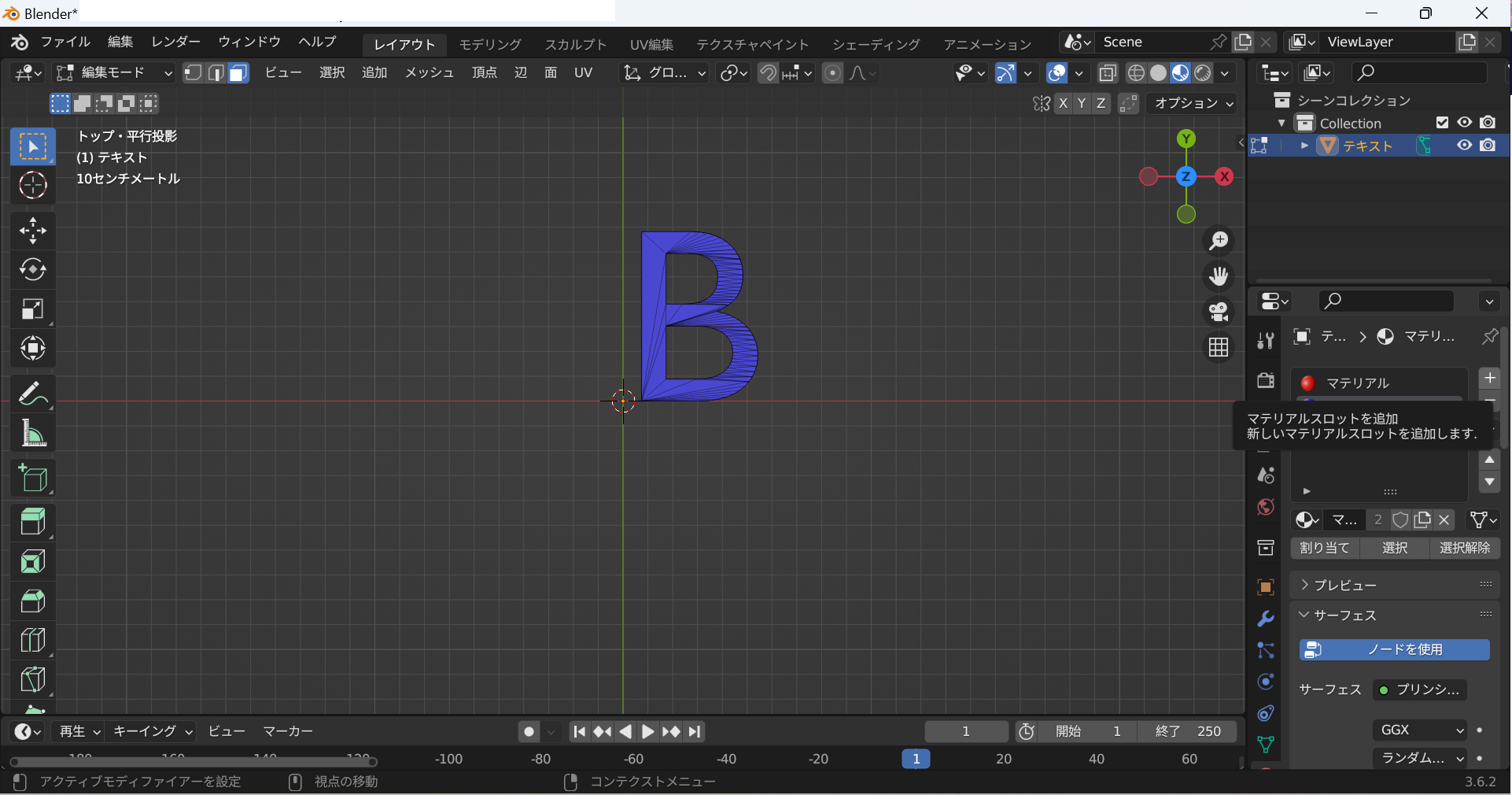Enable the Collection checkbox in outliner
1512x795 pixels.
coord(1442,123)
